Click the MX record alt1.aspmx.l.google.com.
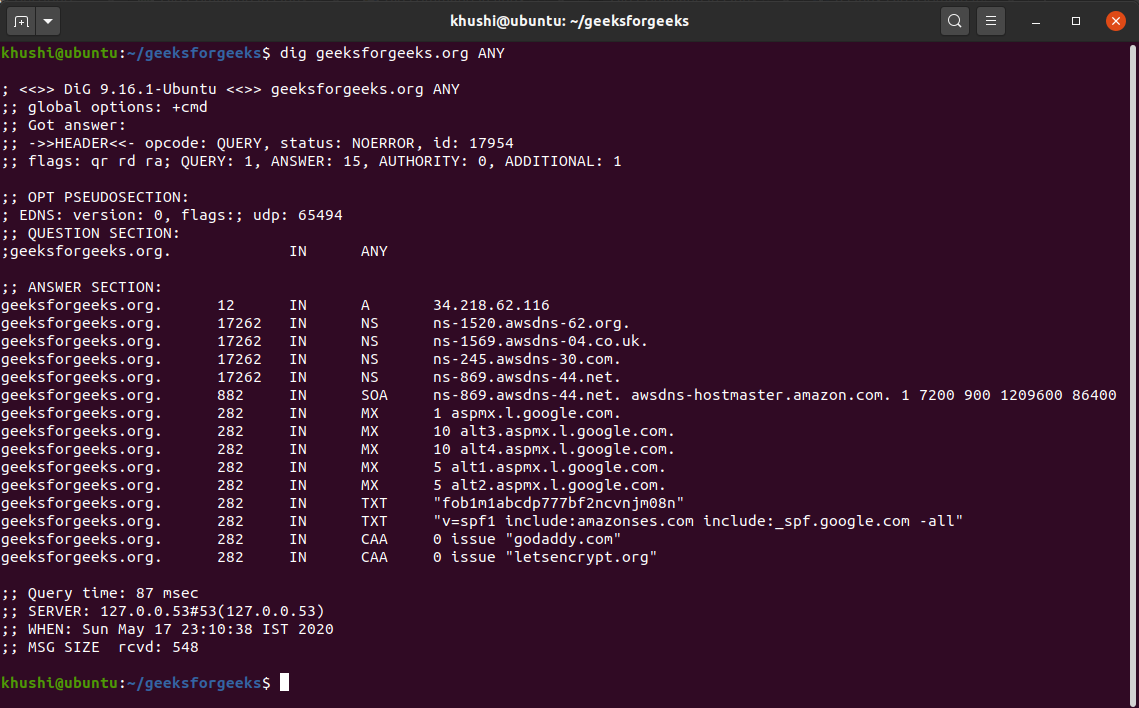Image resolution: width=1139 pixels, height=708 pixels. coord(558,467)
